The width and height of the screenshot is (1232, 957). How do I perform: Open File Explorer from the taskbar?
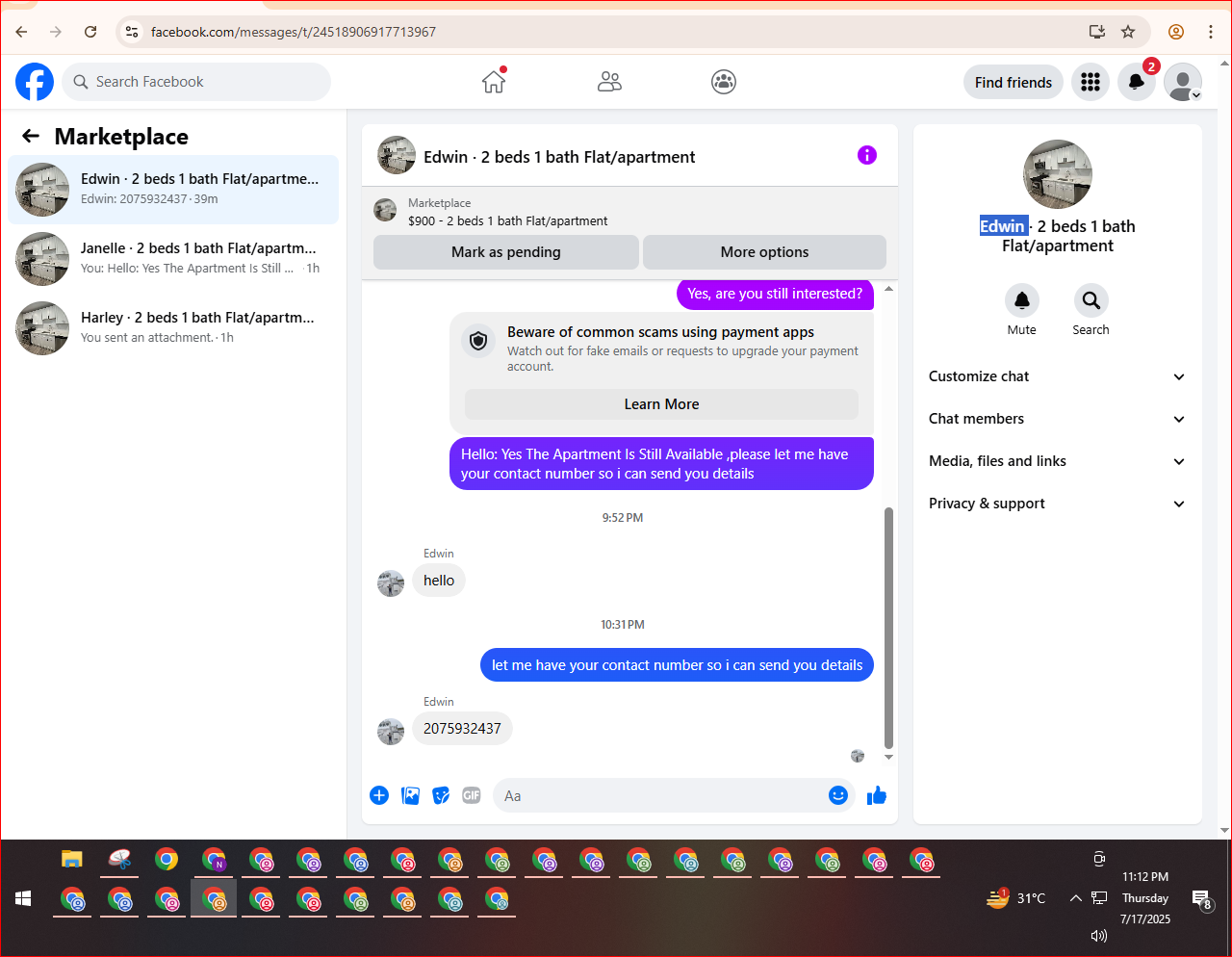(x=72, y=859)
